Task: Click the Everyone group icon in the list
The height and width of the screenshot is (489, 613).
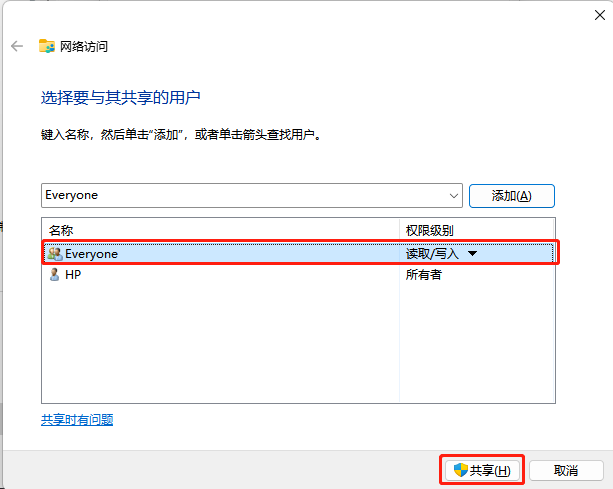Action: [55, 254]
